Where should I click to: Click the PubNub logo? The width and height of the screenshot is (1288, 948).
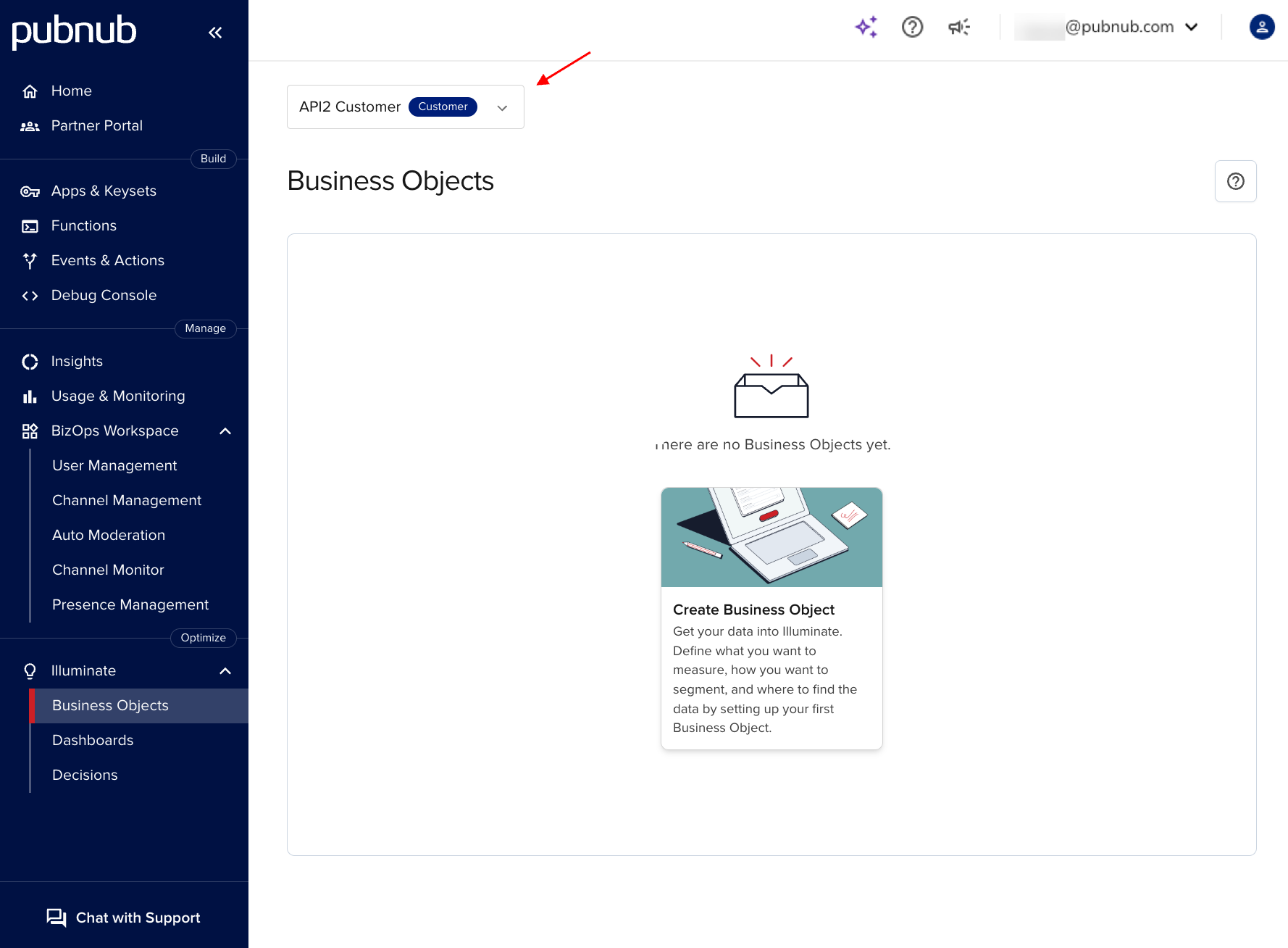[74, 31]
